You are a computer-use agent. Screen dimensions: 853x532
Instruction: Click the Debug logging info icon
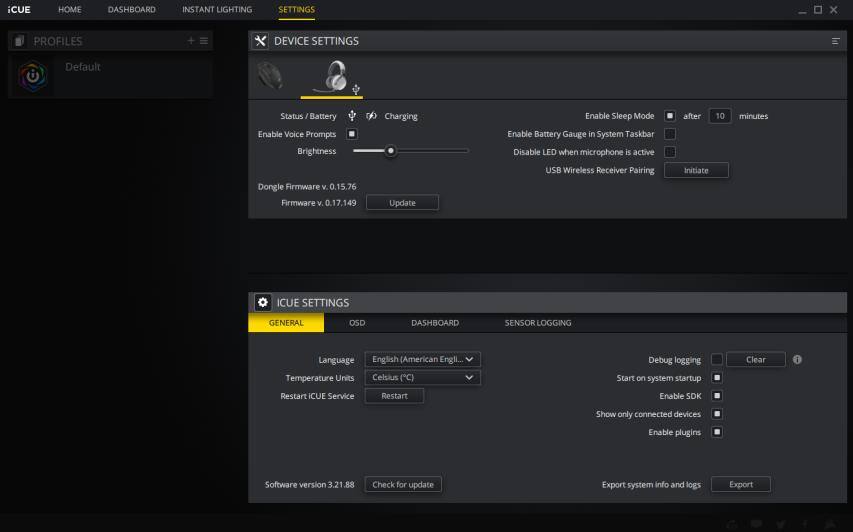click(797, 360)
